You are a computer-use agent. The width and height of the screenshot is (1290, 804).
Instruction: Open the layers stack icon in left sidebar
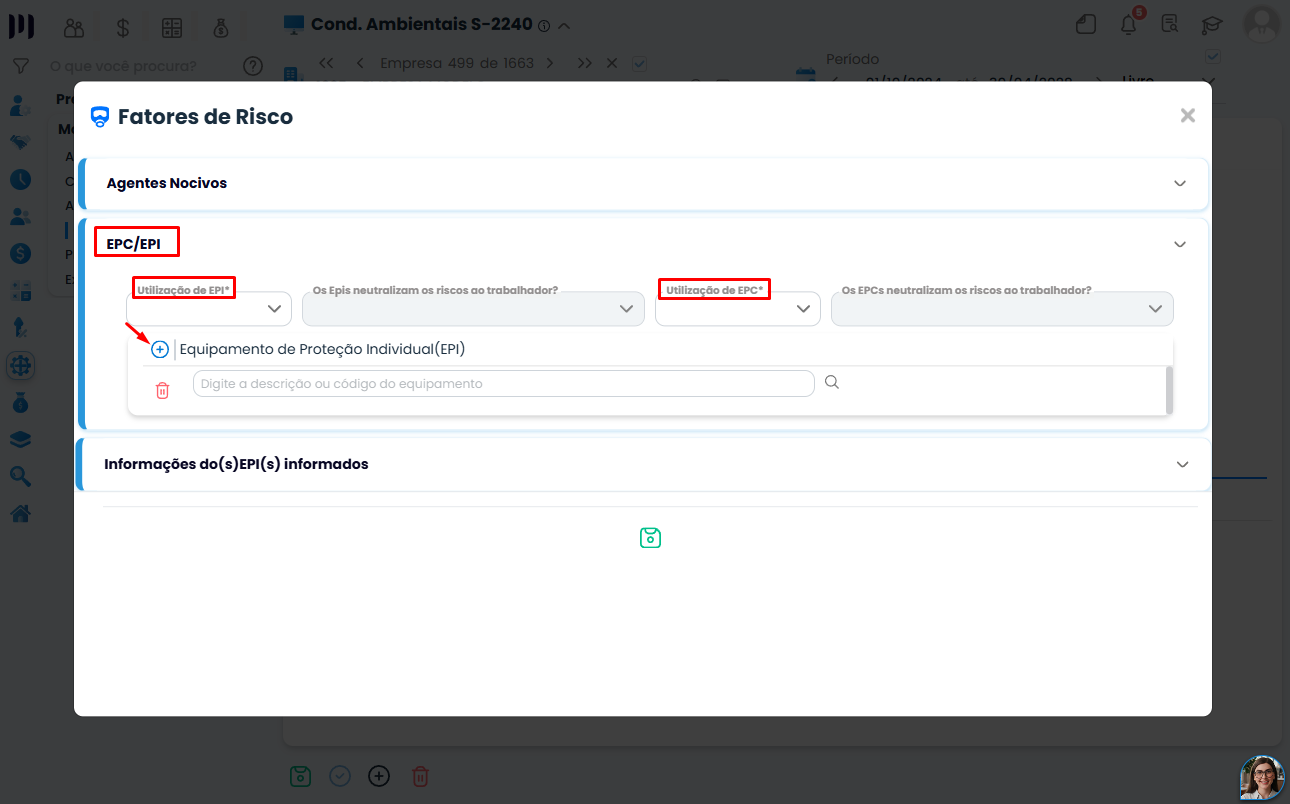[x=20, y=440]
